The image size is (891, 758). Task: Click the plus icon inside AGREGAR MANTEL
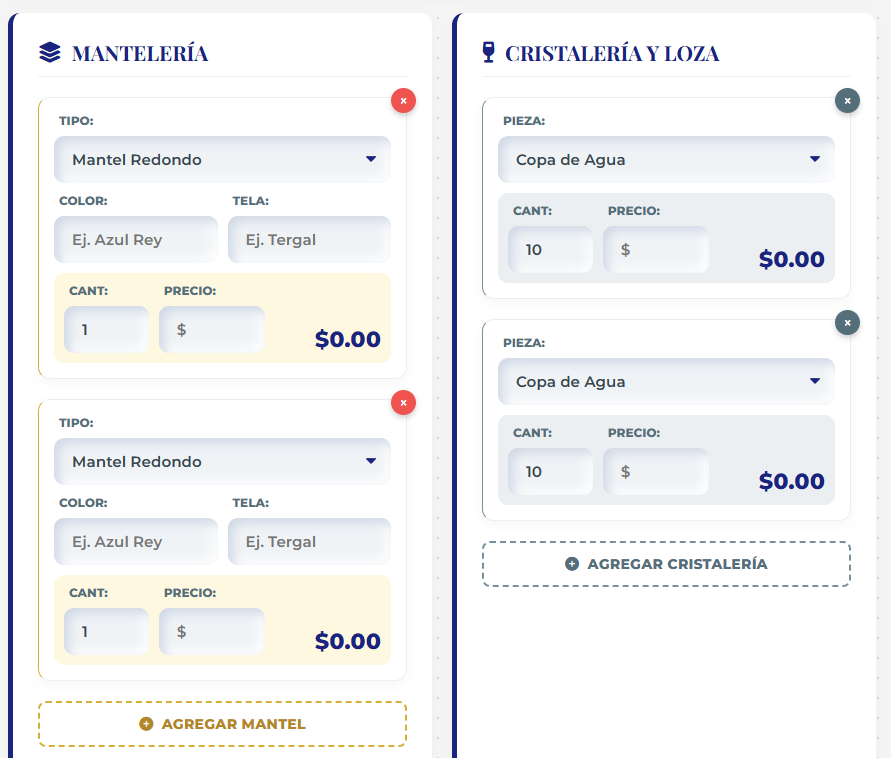146,723
